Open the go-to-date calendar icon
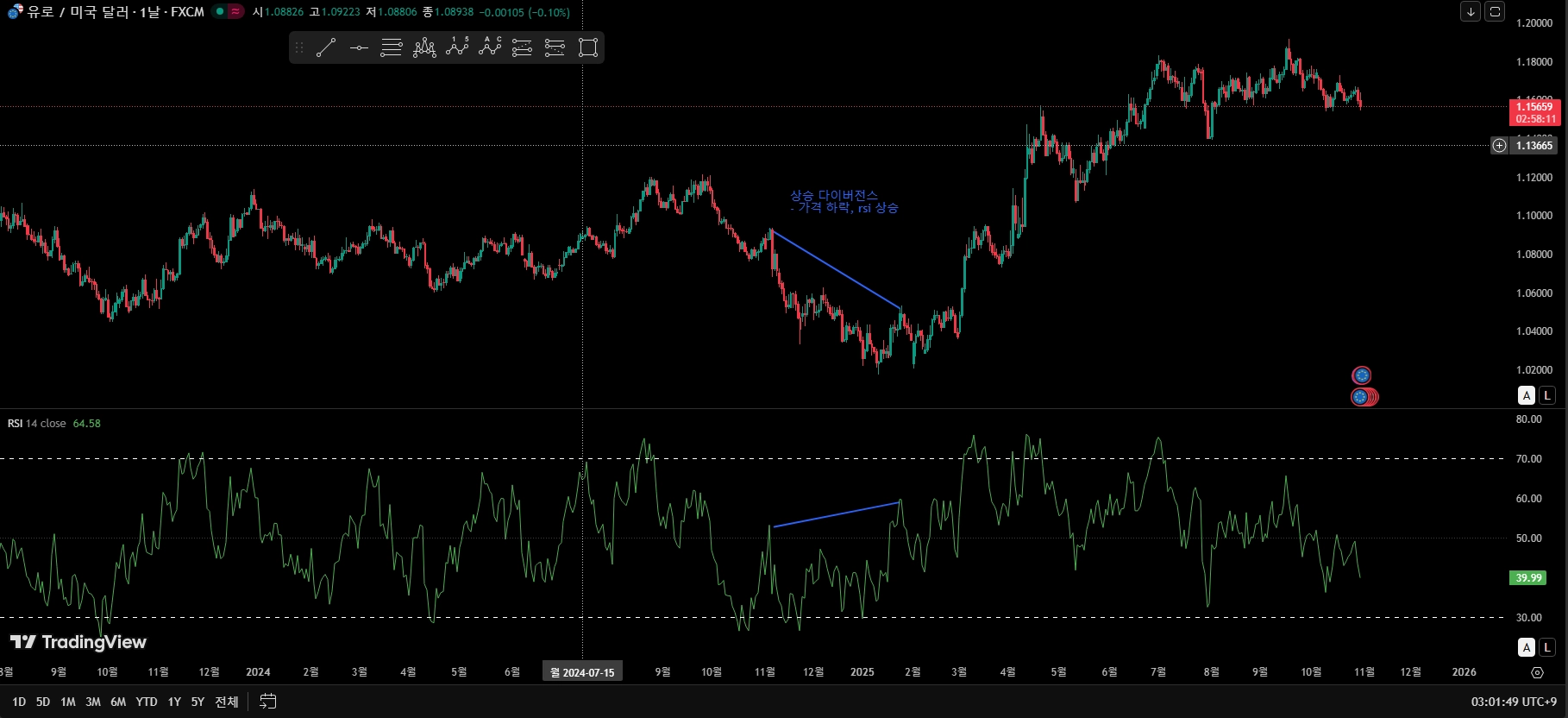Image resolution: width=1568 pixels, height=718 pixels. (268, 702)
